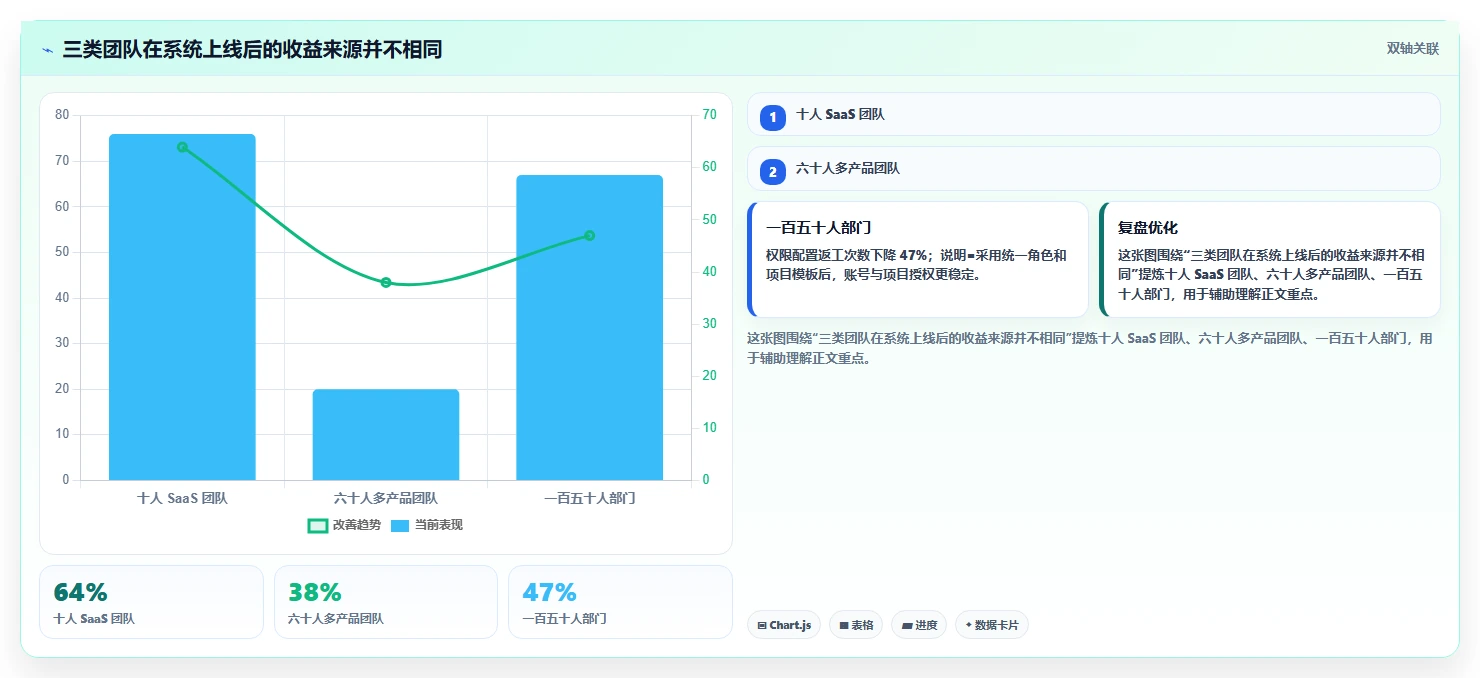This screenshot has height=678, width=1480.
Task: Click x-axis label 十人 SaaS 团队
Action: click(182, 498)
